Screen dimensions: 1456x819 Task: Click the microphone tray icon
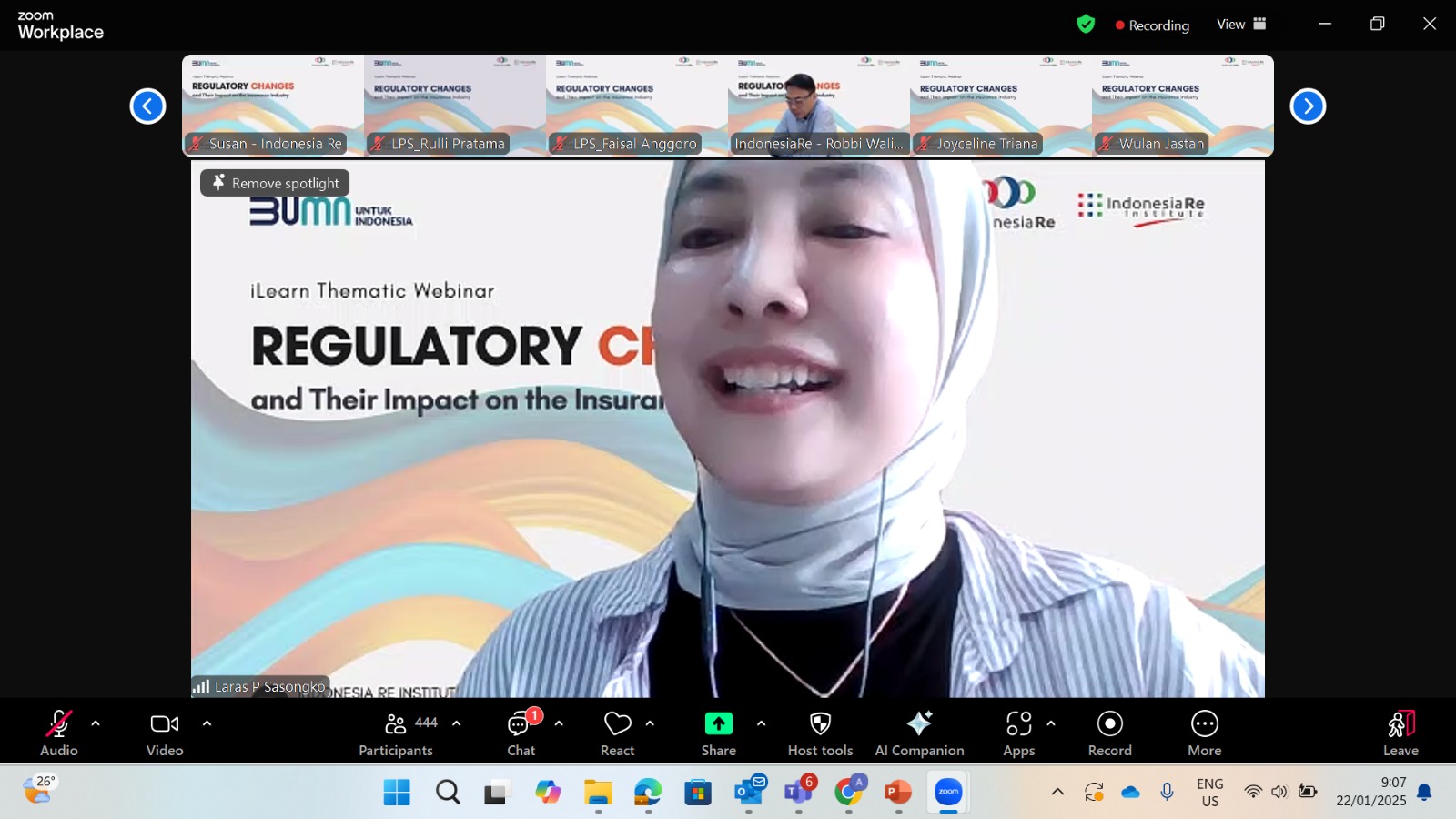tap(1167, 792)
